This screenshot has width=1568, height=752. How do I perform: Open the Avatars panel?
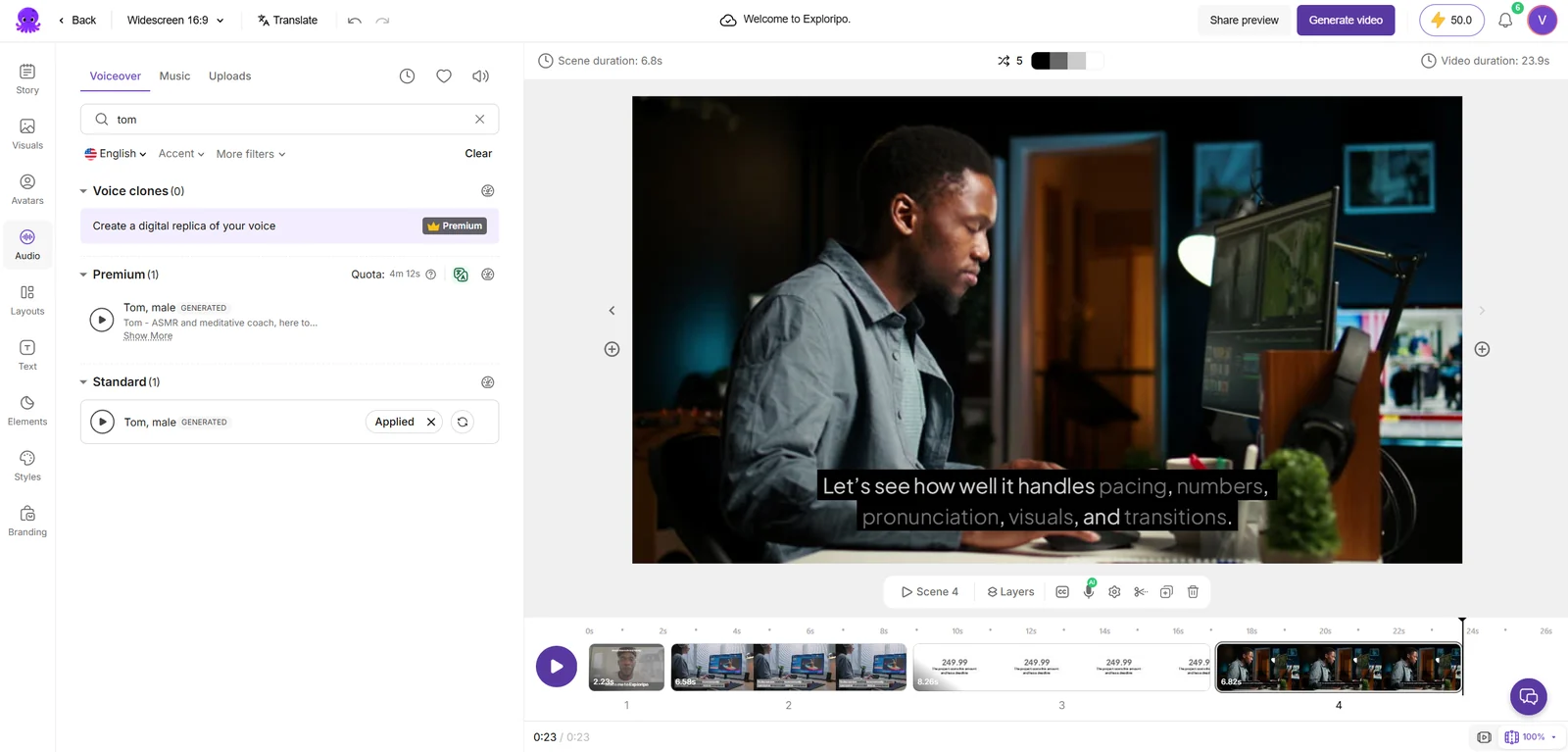[27, 189]
